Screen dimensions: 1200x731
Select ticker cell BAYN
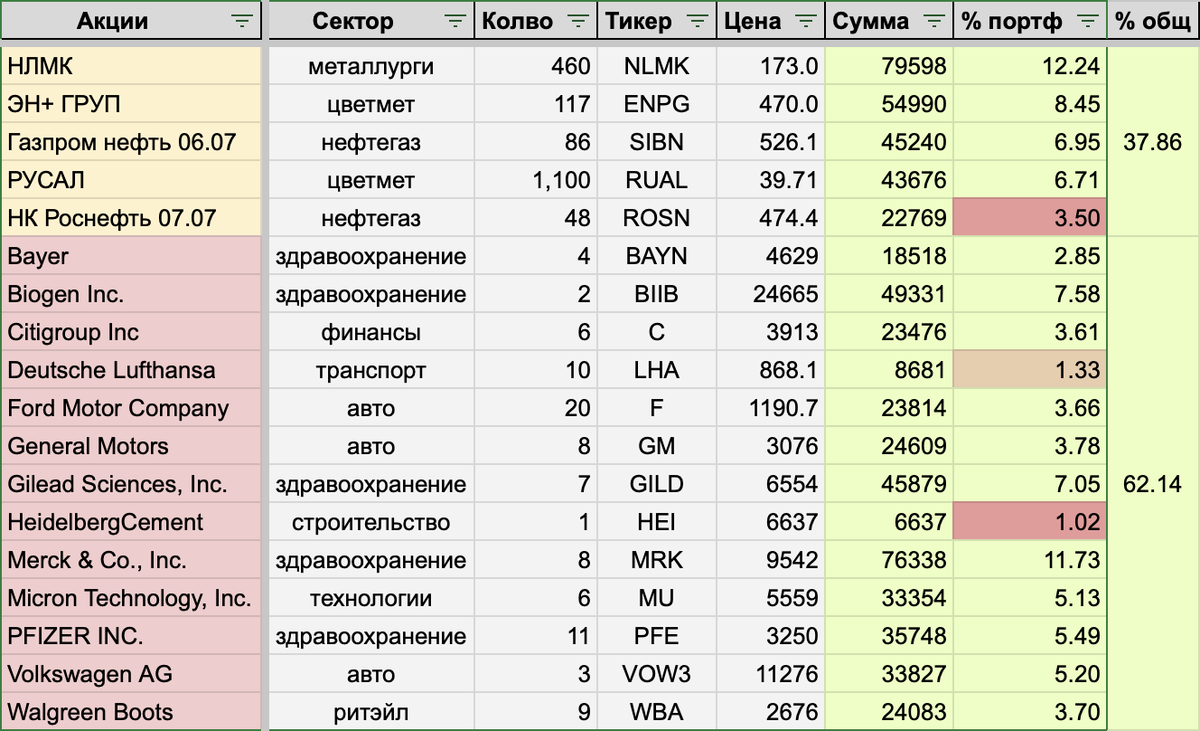[x=656, y=257]
